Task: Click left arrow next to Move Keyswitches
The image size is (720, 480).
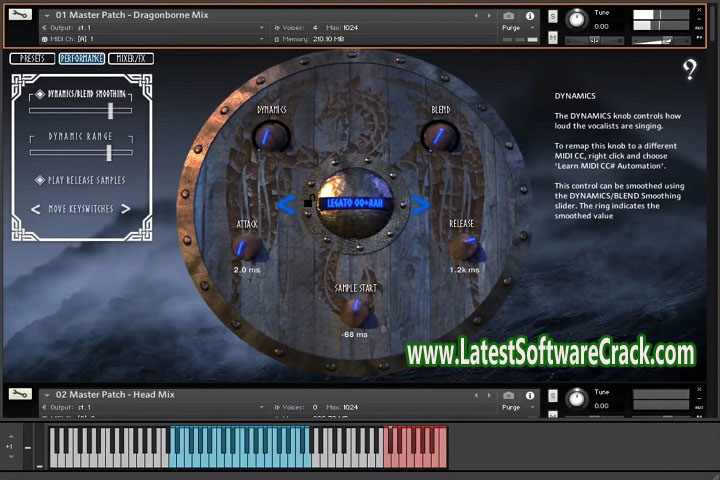Action: click(37, 209)
